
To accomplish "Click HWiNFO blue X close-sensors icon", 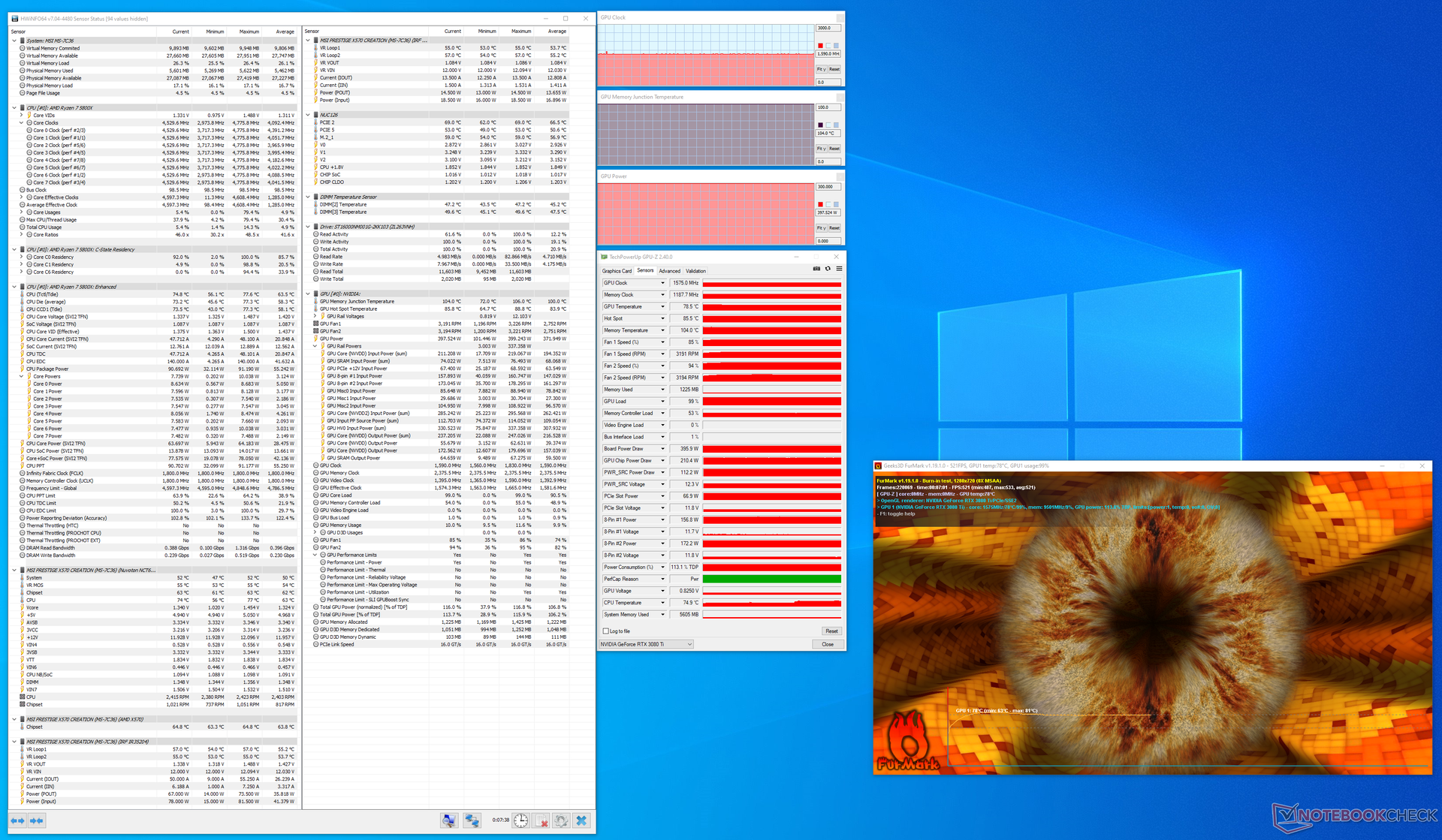I will (581, 820).
